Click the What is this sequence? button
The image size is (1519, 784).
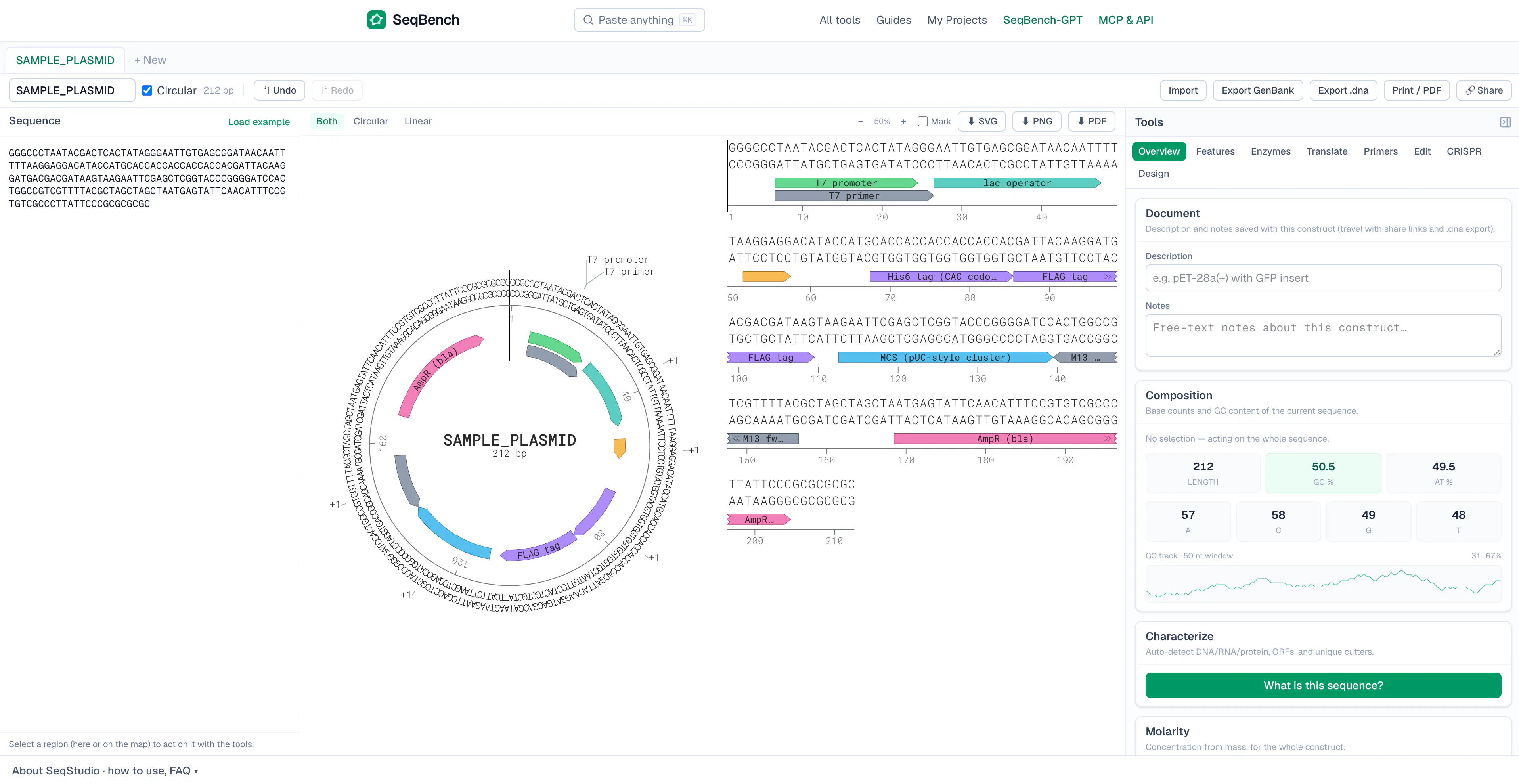pyautogui.click(x=1323, y=686)
